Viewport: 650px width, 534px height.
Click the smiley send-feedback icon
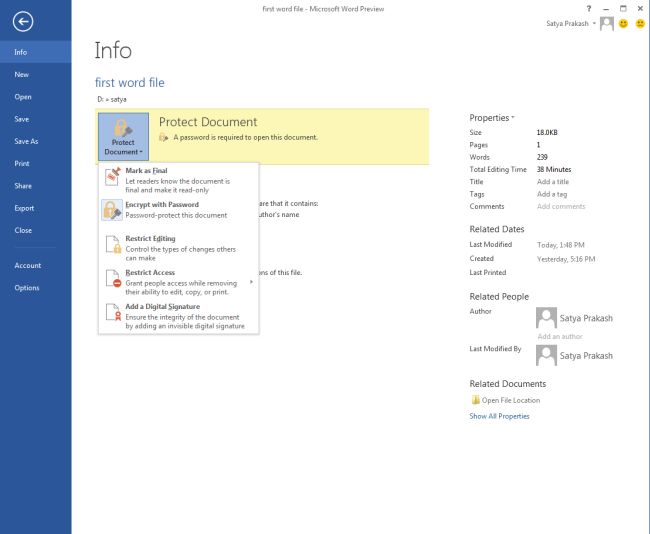coord(623,24)
